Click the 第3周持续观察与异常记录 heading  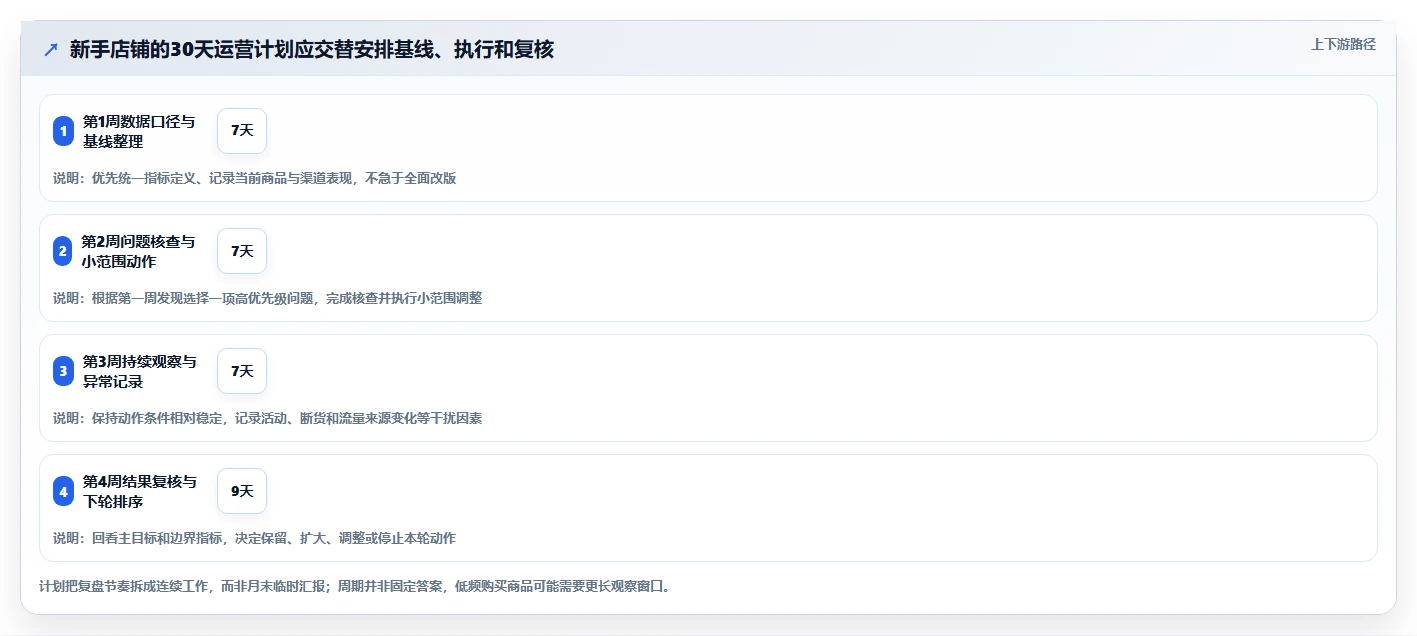pos(140,371)
